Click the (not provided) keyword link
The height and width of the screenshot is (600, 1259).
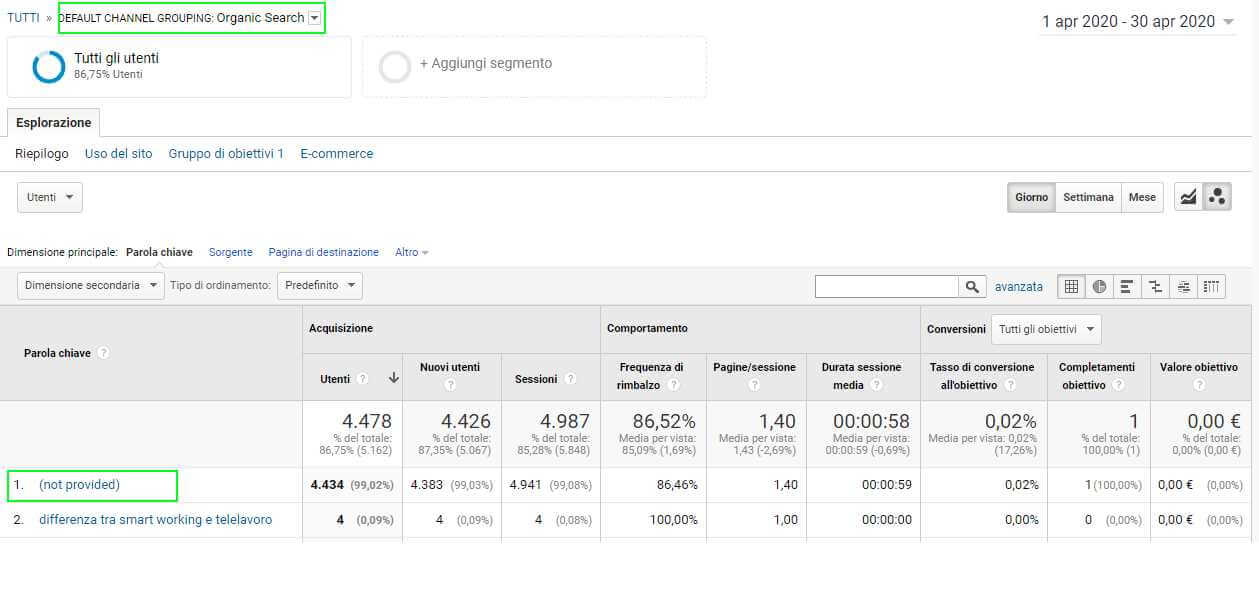[x=79, y=485]
